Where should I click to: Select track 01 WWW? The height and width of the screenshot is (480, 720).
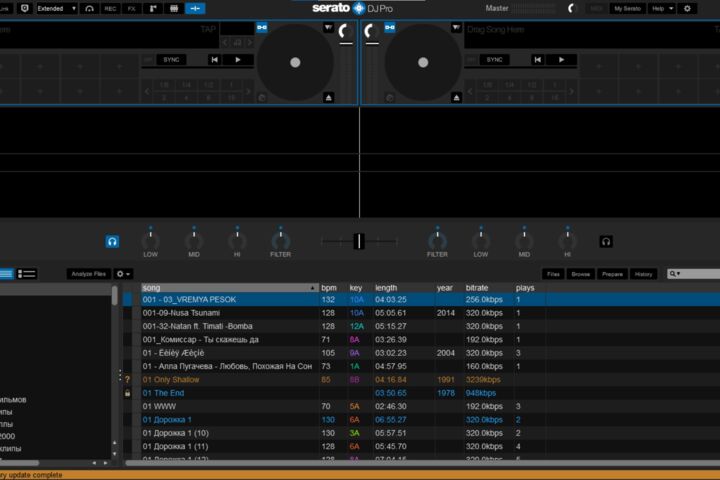coord(159,407)
